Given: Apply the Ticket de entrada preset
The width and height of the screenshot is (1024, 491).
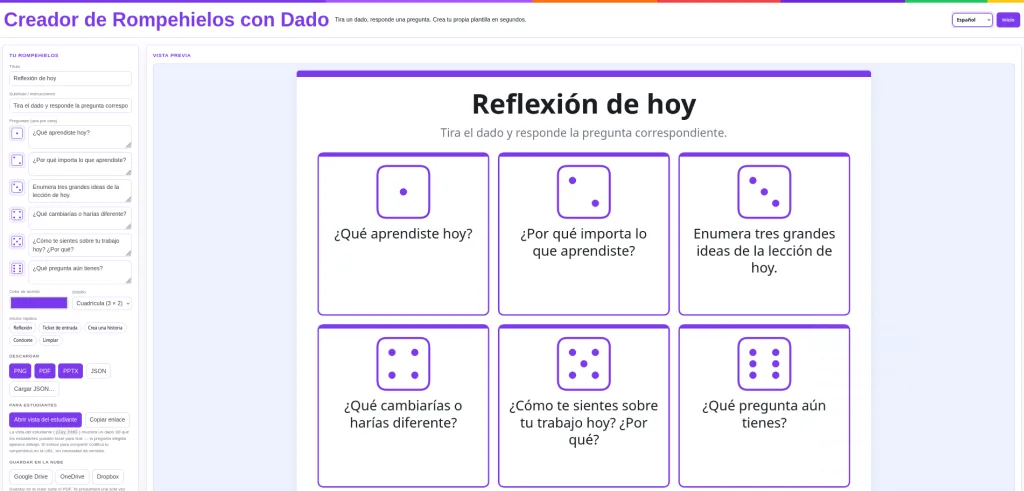Looking at the screenshot, I should click(60, 328).
